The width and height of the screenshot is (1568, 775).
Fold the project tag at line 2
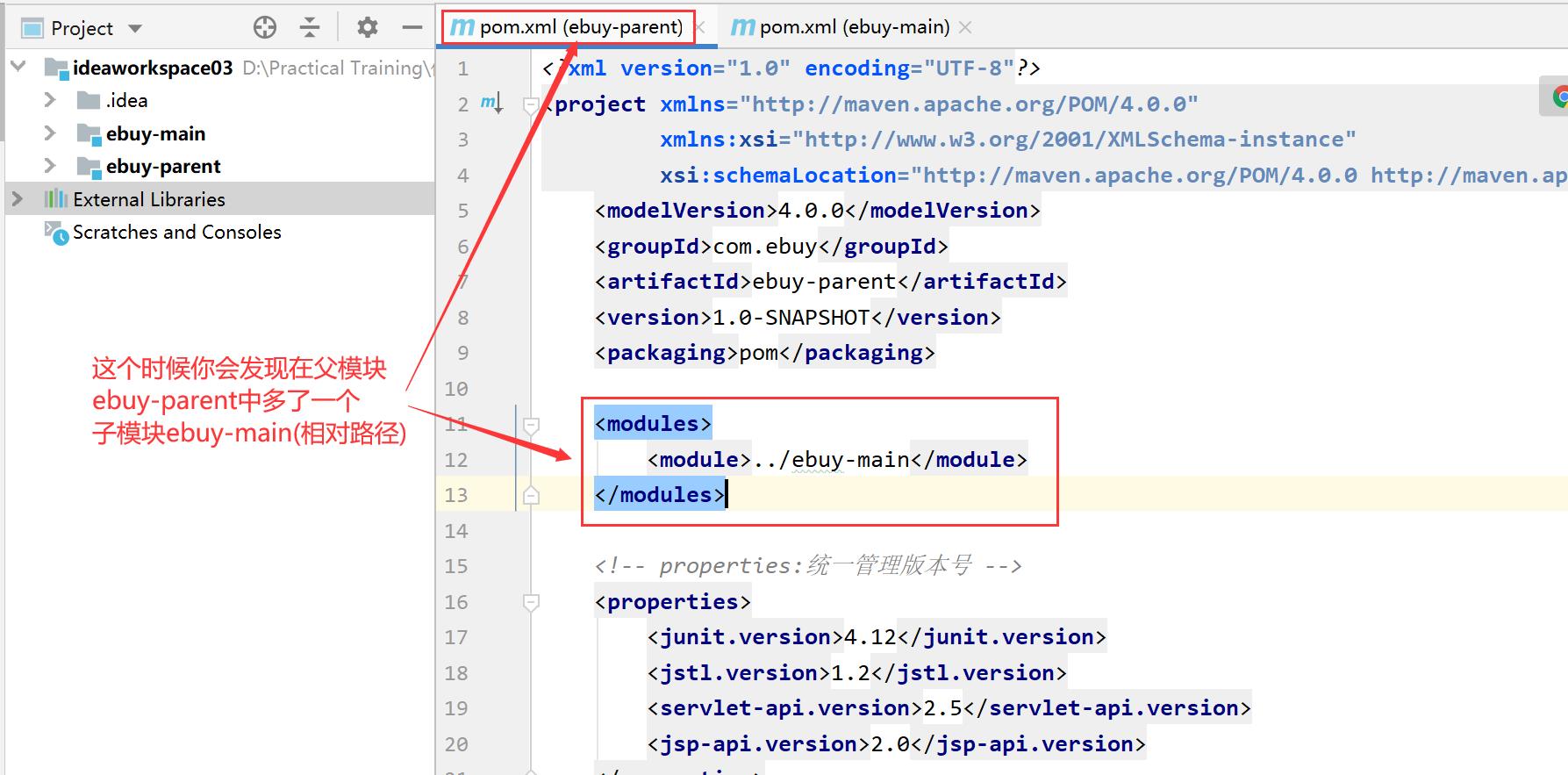(531, 104)
